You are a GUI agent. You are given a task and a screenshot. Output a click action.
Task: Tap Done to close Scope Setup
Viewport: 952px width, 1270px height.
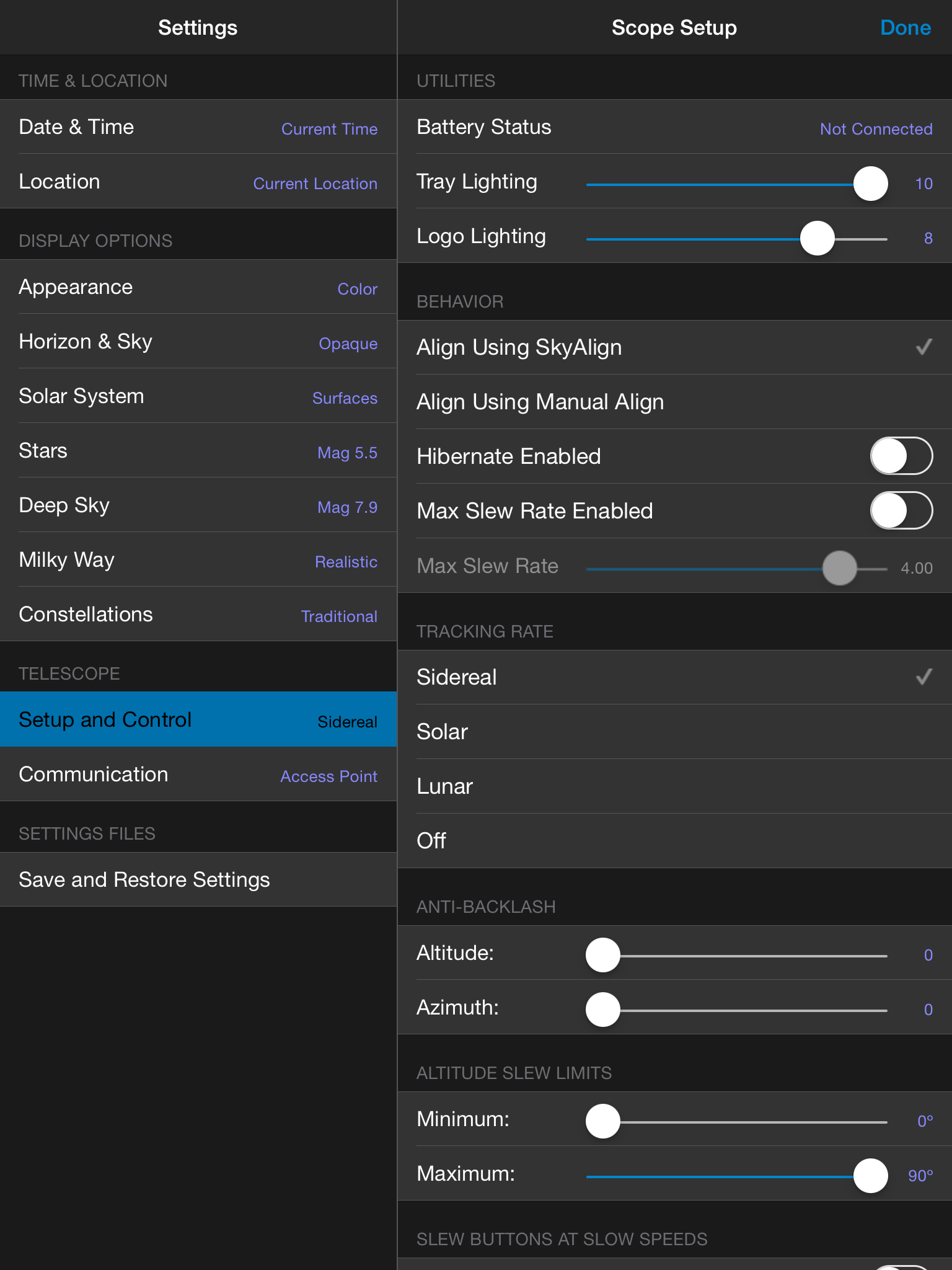[x=905, y=28]
